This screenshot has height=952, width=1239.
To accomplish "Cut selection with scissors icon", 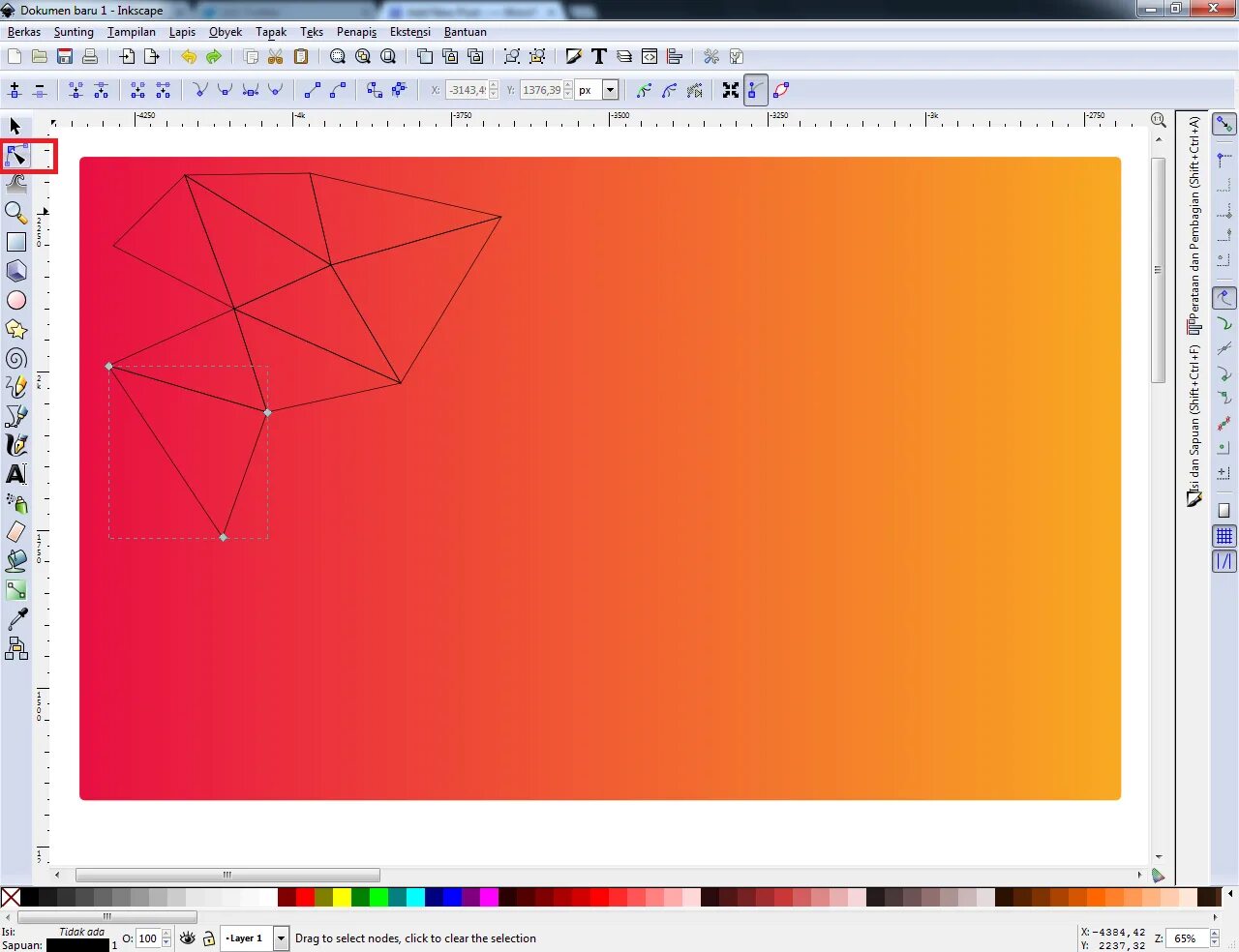I will 276,57.
